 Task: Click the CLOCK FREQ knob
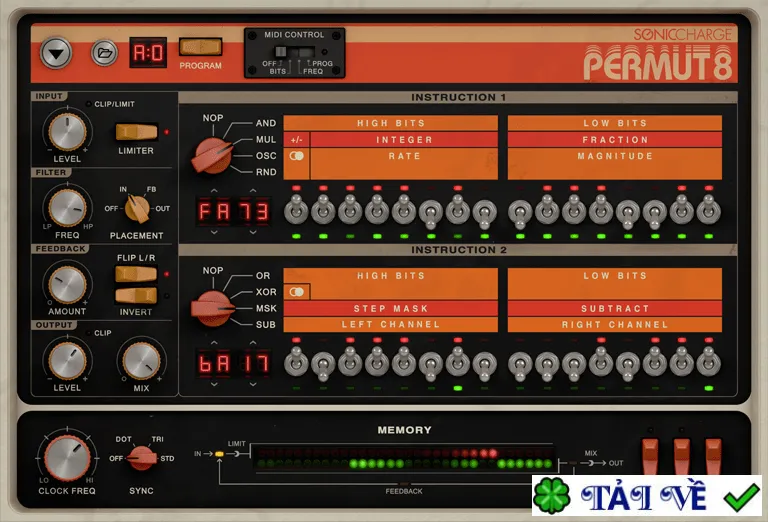[x=68, y=458]
